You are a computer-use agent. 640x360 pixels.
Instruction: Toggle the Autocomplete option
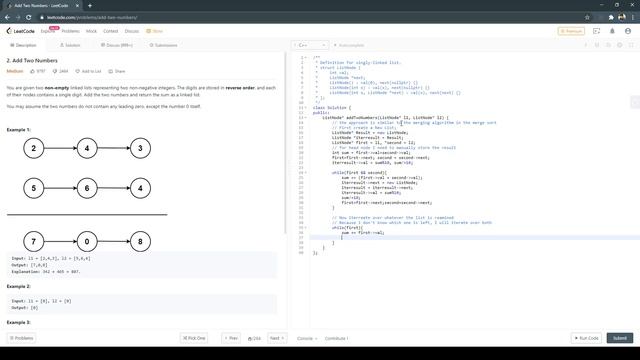point(349,45)
